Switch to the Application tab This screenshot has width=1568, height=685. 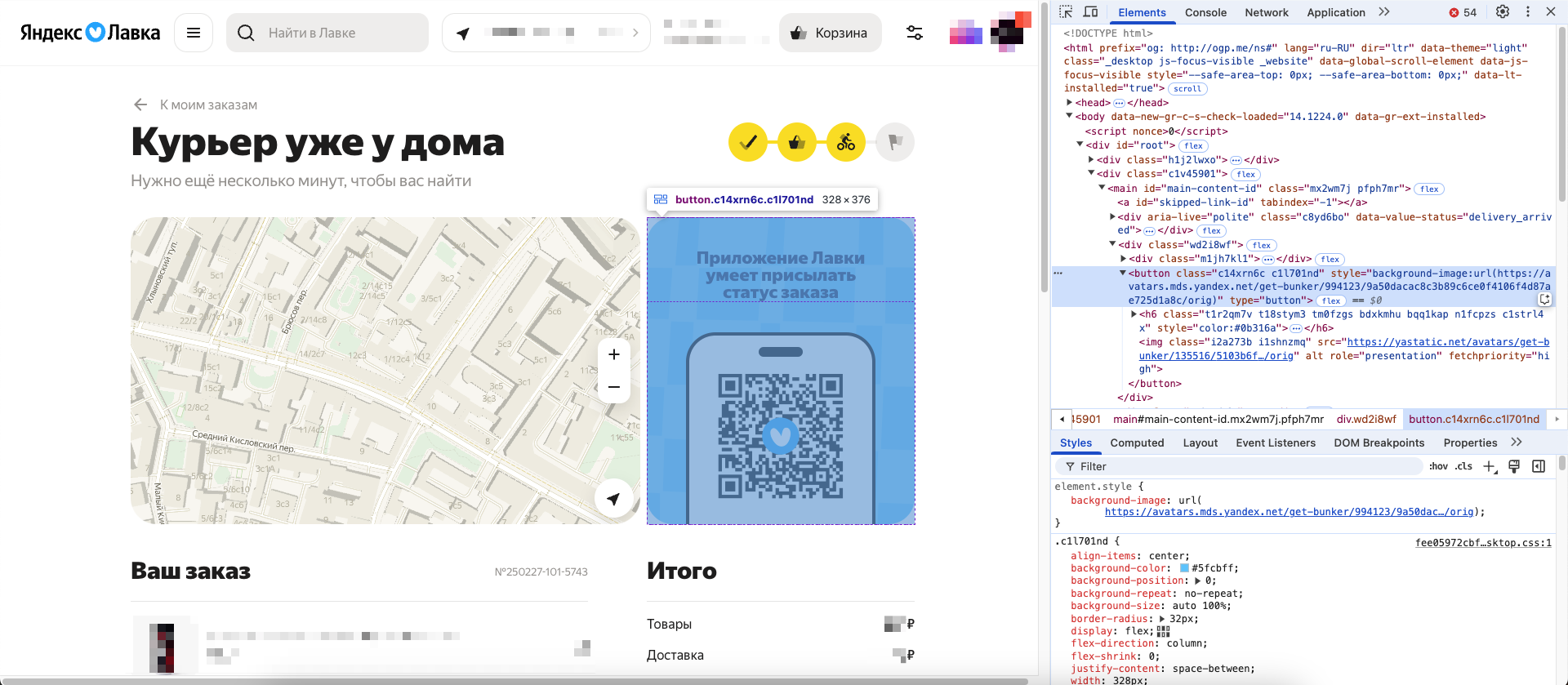[x=1336, y=12]
